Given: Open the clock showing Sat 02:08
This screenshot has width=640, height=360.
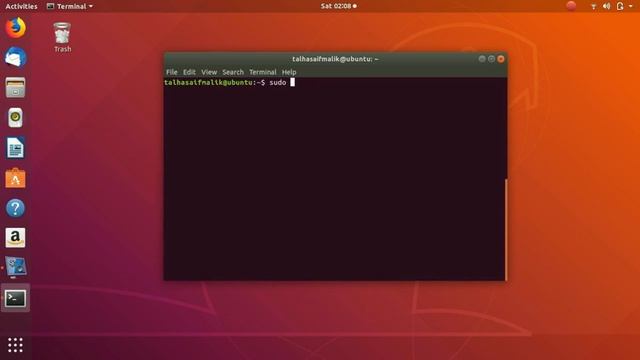Looking at the screenshot, I should click(x=338, y=6).
